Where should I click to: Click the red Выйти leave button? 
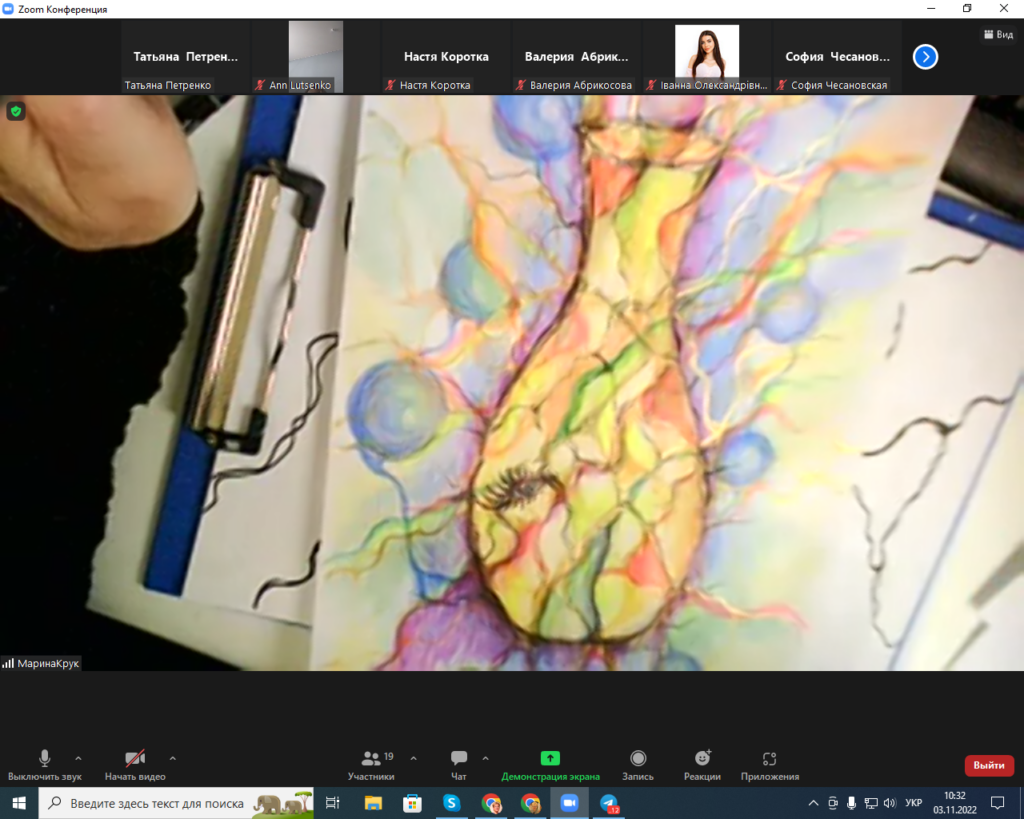click(x=988, y=765)
